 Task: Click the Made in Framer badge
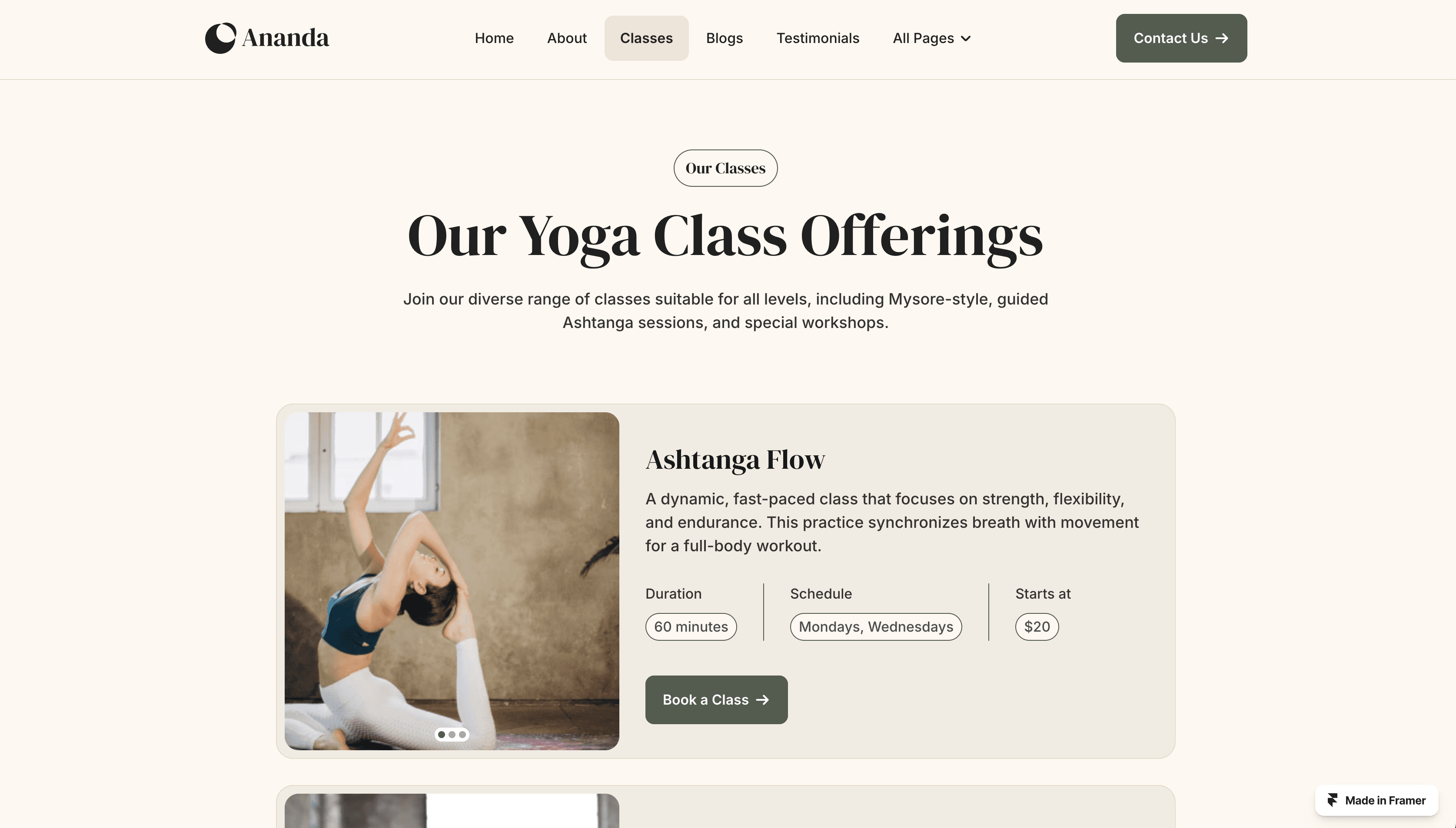[x=1376, y=800]
